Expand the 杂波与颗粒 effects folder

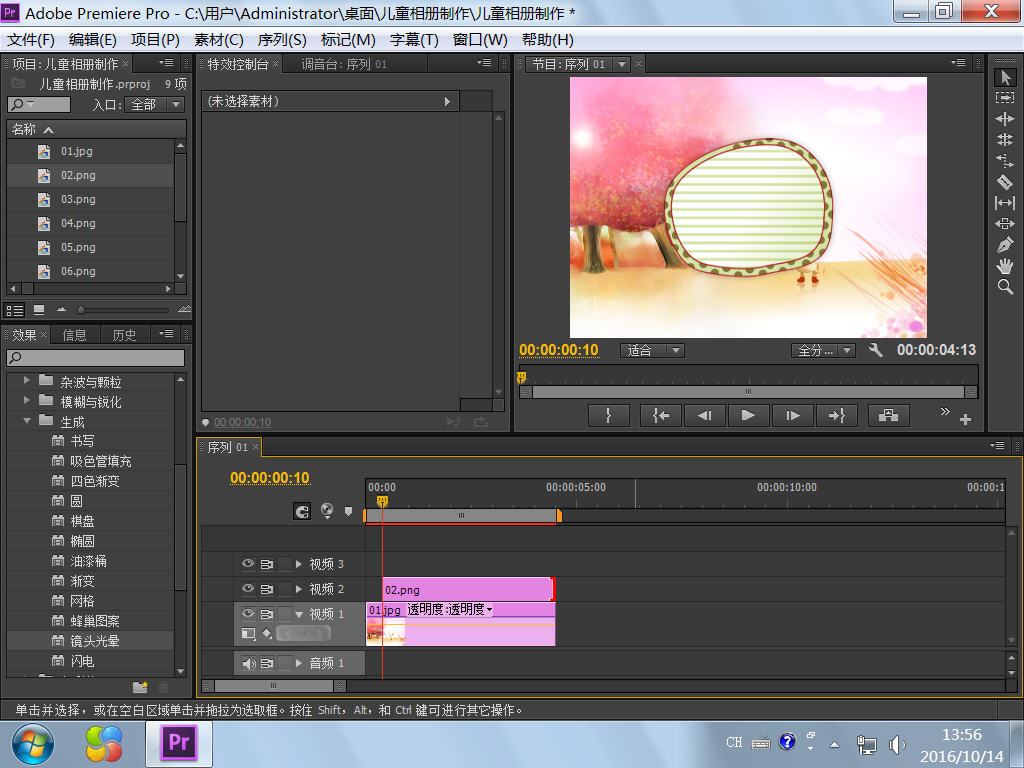pyautogui.click(x=27, y=380)
